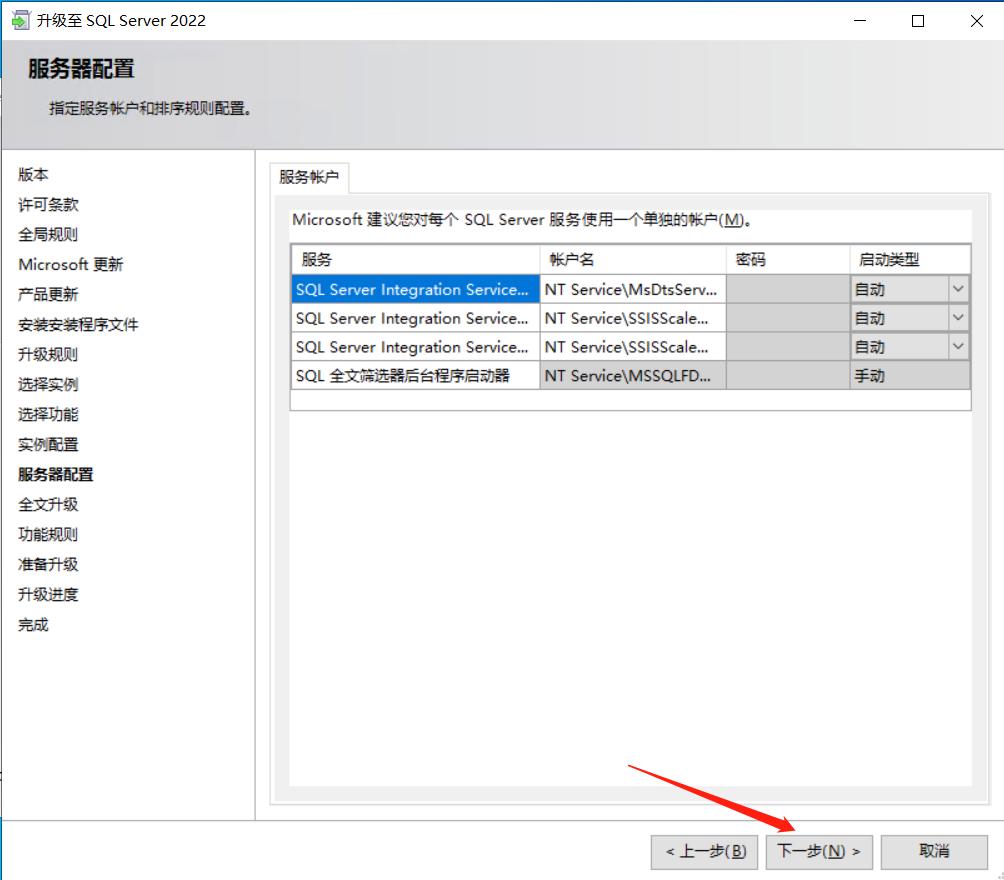The image size is (1004, 880).
Task: Select SQL 全文筛选器后台程序启动器 service row
Action: click(415, 376)
